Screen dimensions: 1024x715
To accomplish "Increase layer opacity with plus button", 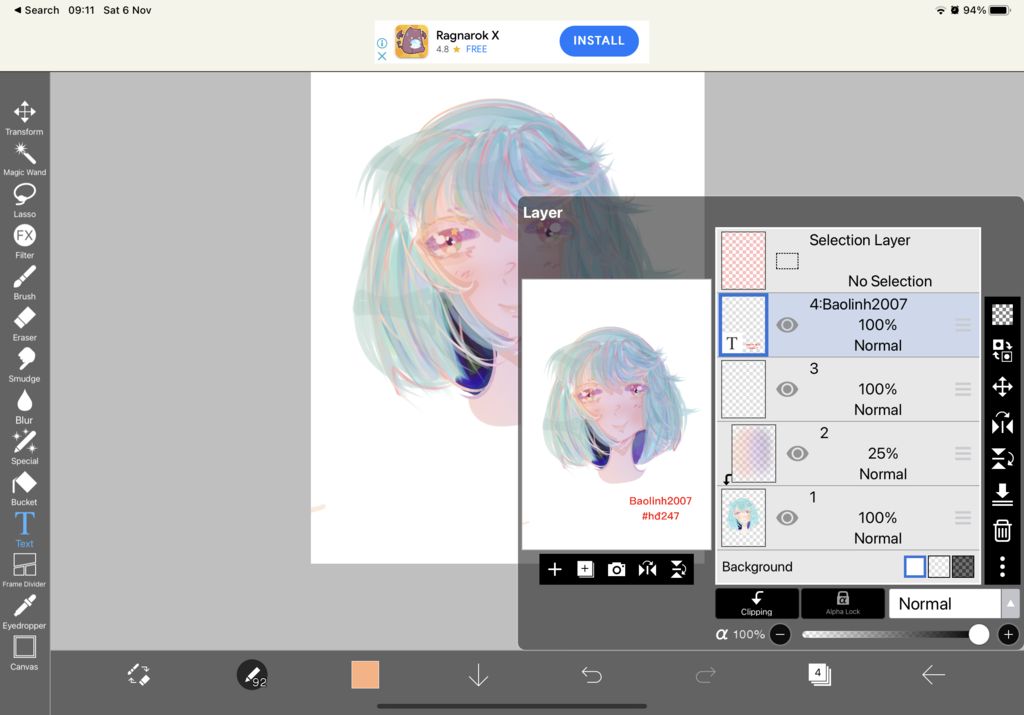I will click(1008, 634).
